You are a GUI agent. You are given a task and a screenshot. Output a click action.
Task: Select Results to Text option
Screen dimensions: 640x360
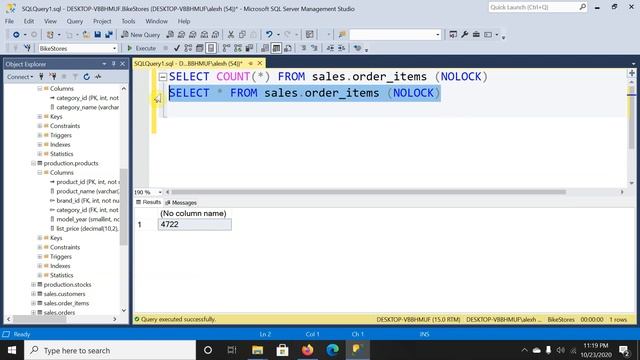click(x=265, y=48)
